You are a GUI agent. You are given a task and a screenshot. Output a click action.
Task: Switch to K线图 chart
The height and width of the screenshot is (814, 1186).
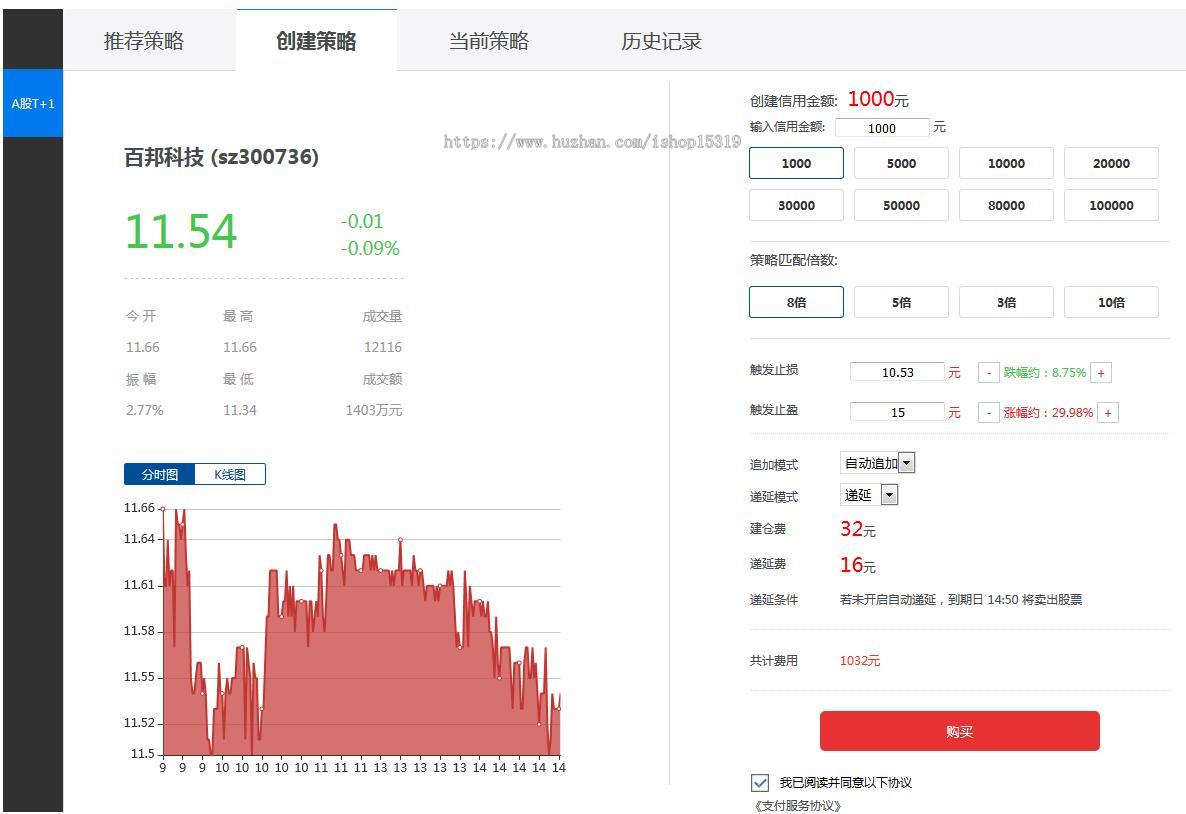coord(230,474)
